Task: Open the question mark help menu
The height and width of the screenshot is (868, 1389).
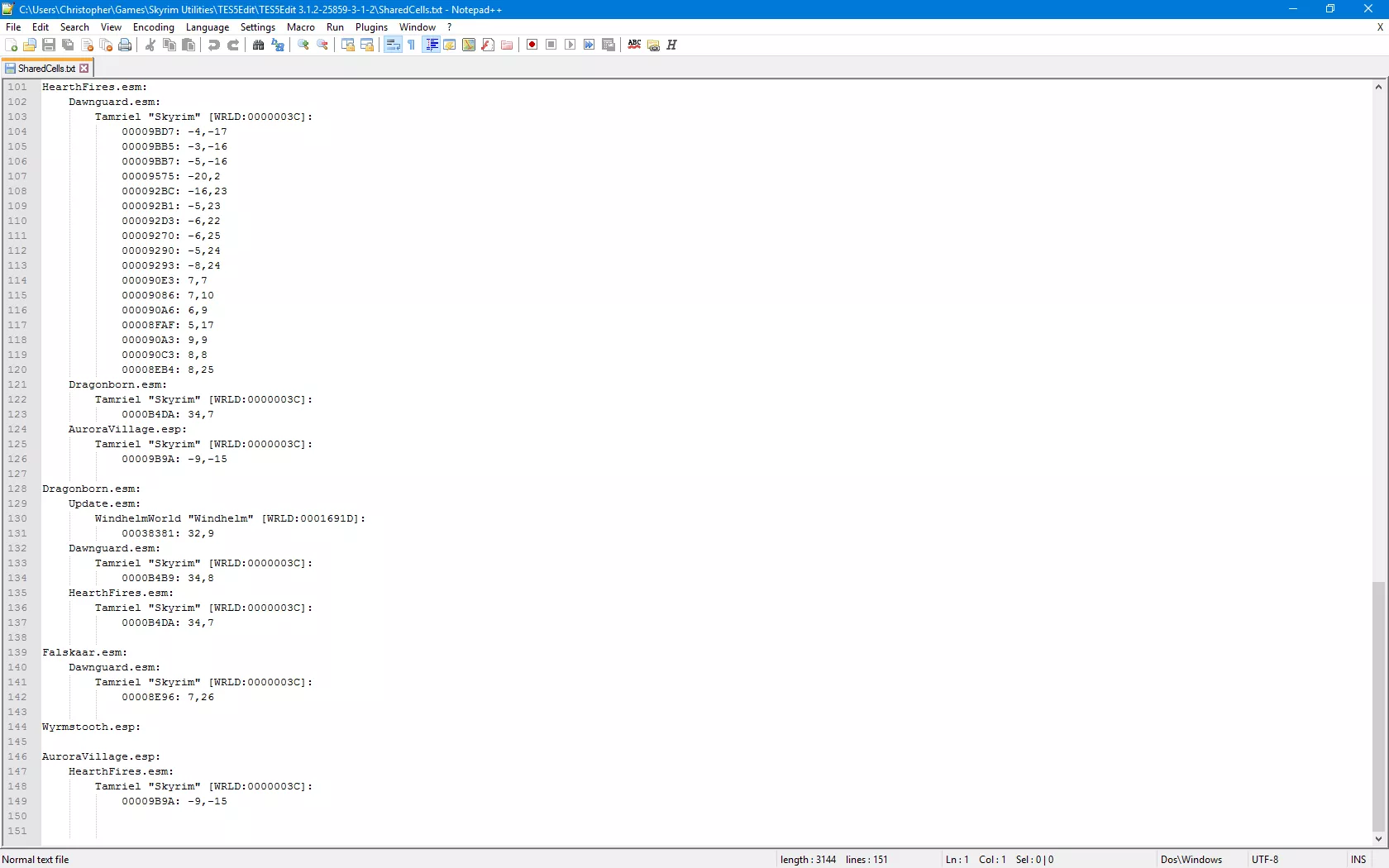Action: pos(450,27)
